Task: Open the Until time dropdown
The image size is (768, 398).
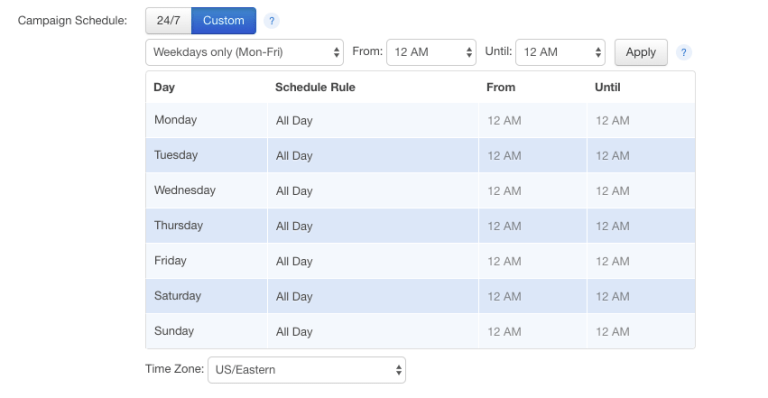Action: point(560,52)
